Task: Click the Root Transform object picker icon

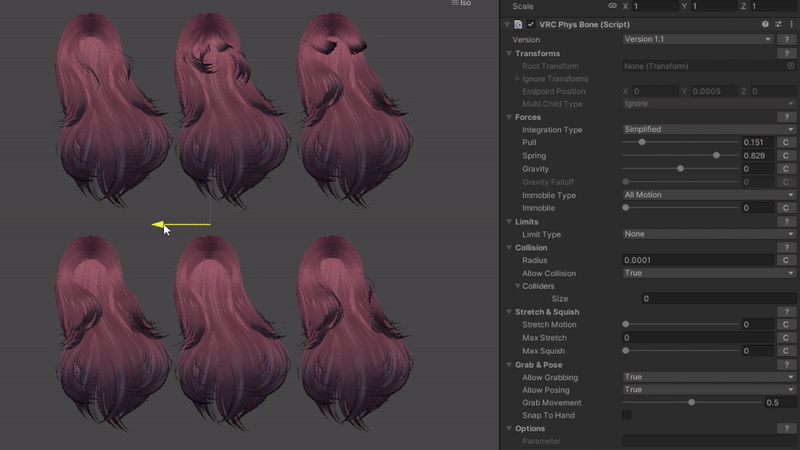Action: (790, 66)
